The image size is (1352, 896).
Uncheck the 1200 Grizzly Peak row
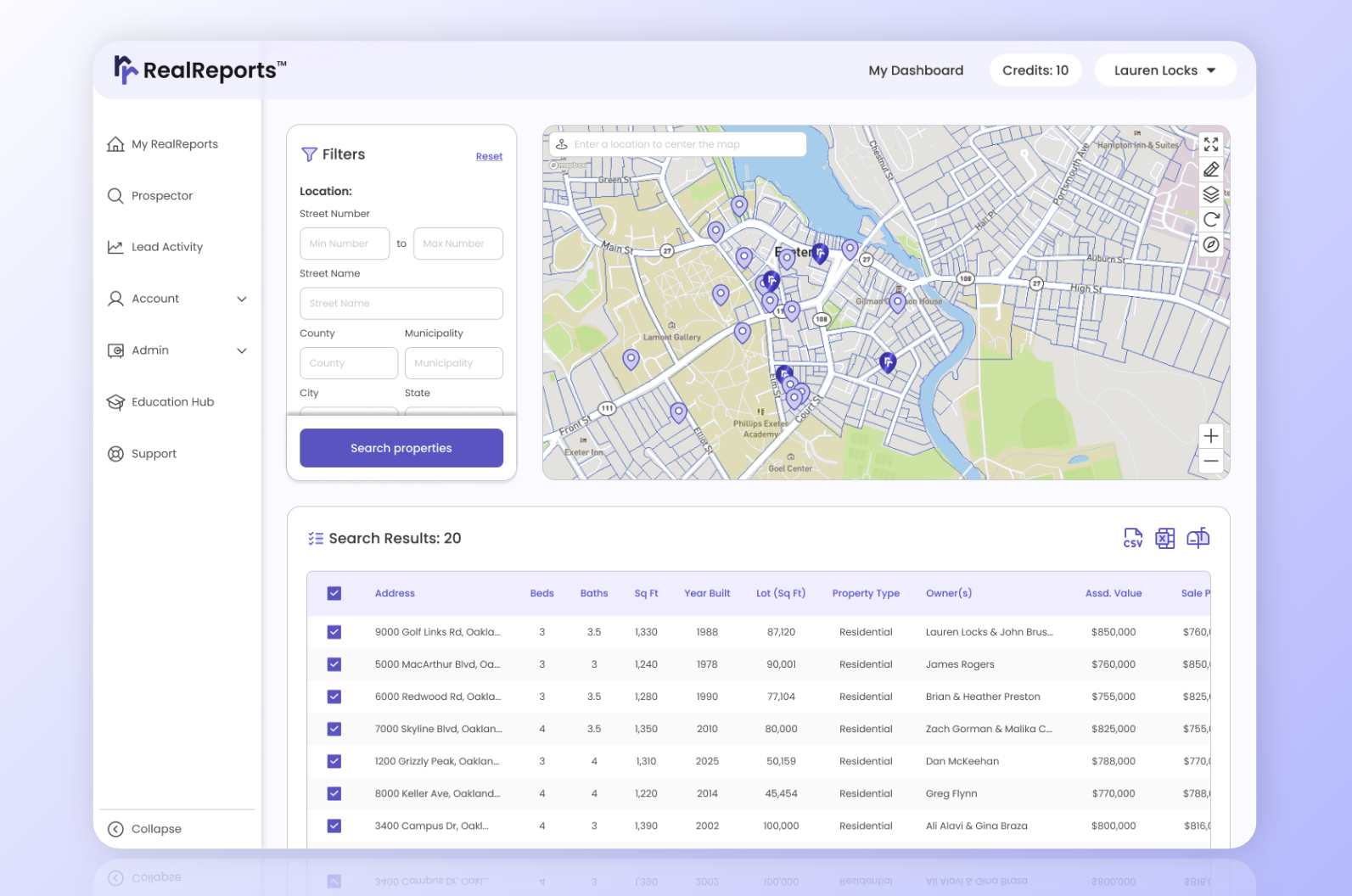pos(334,761)
